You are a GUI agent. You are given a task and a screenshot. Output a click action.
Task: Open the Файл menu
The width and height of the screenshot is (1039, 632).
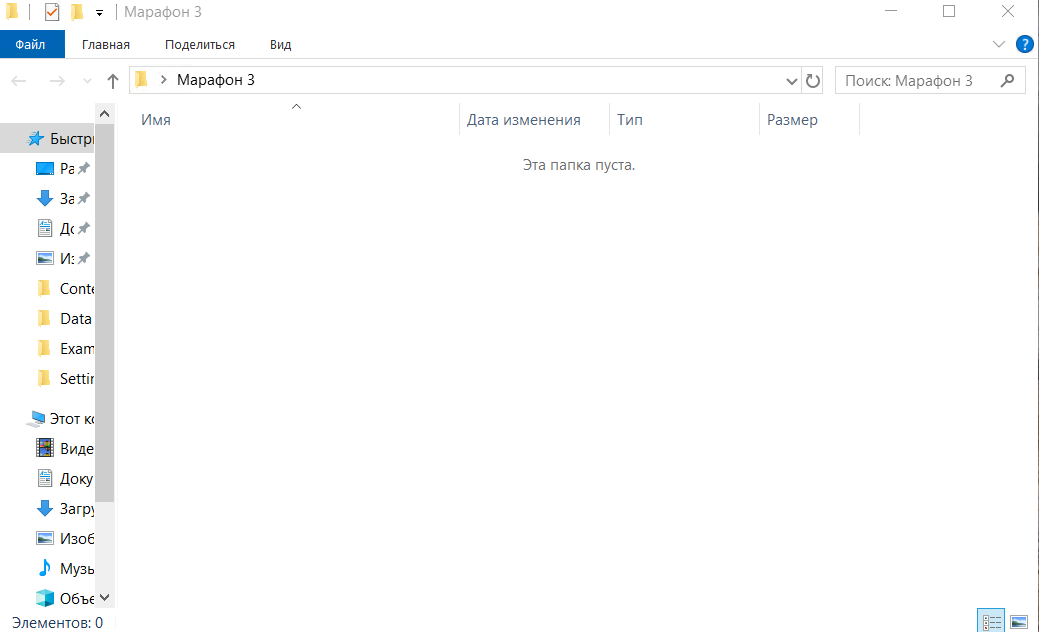[x=31, y=44]
